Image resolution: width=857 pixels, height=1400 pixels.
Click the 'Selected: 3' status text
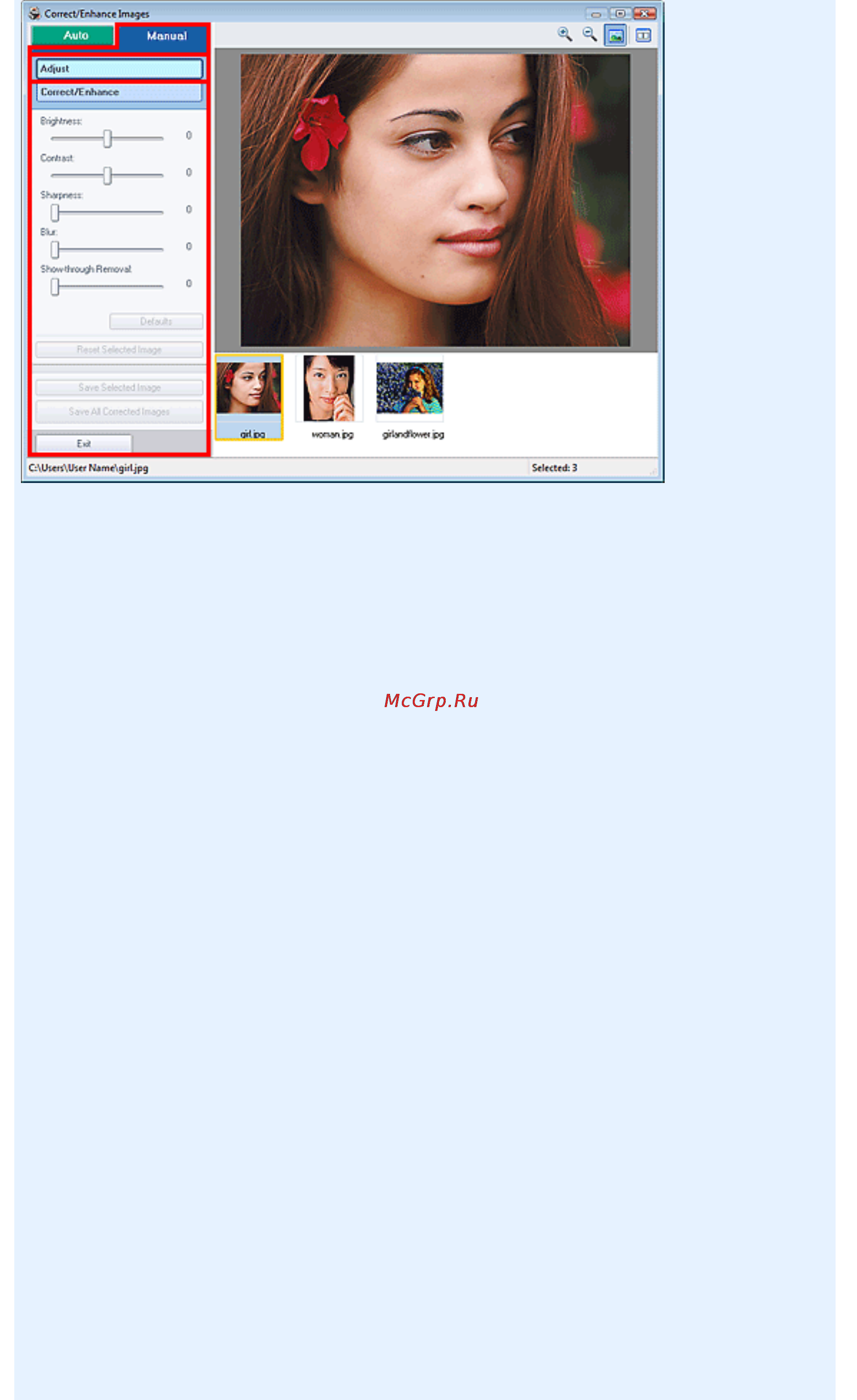555,468
